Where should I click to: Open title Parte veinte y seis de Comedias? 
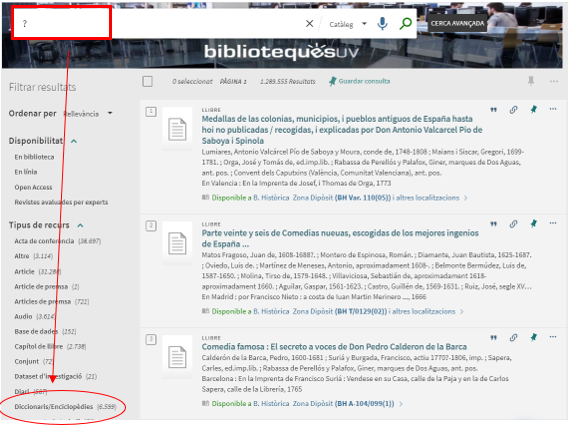pyautogui.click(x=340, y=238)
